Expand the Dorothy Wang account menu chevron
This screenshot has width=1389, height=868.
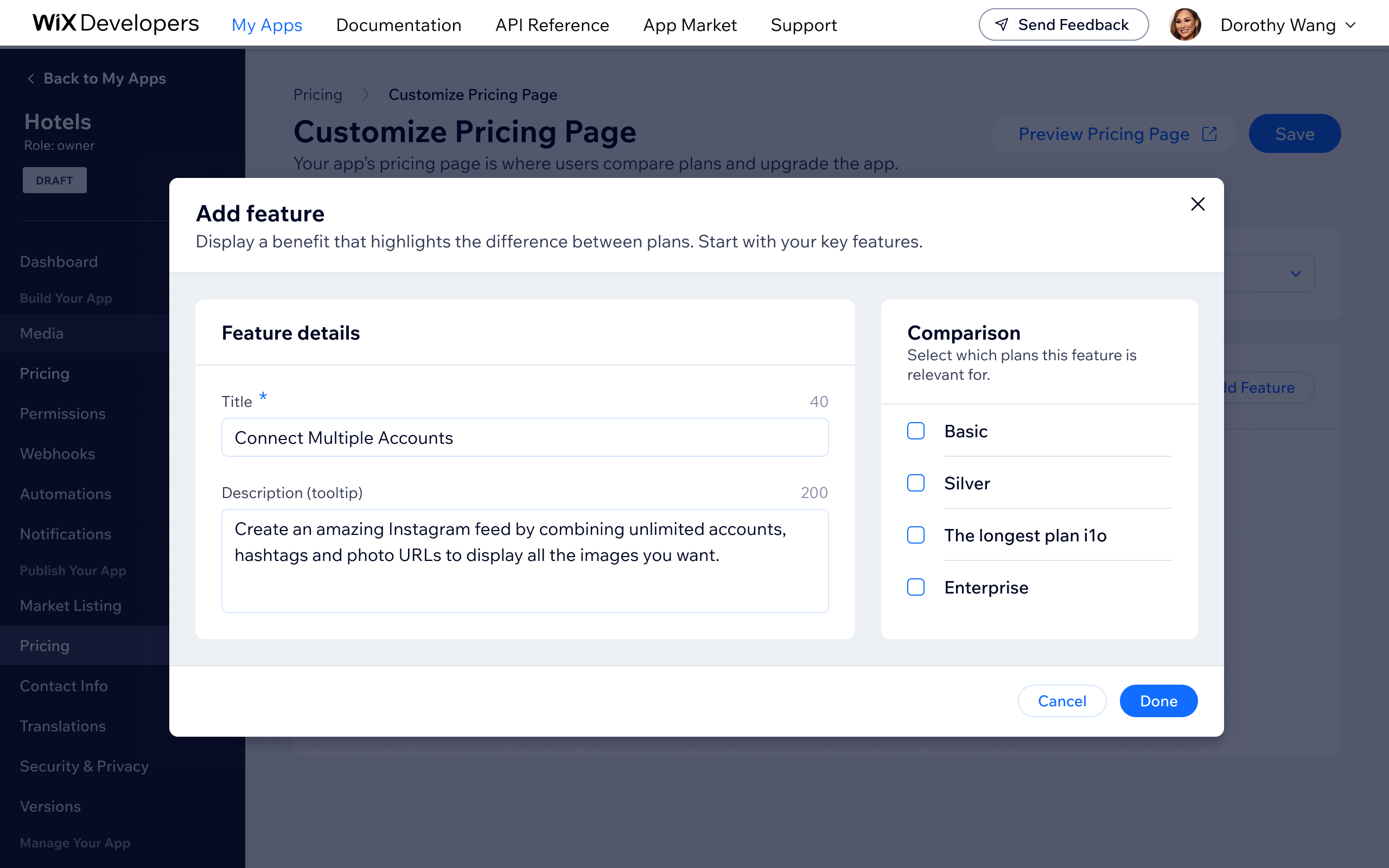pyautogui.click(x=1350, y=25)
